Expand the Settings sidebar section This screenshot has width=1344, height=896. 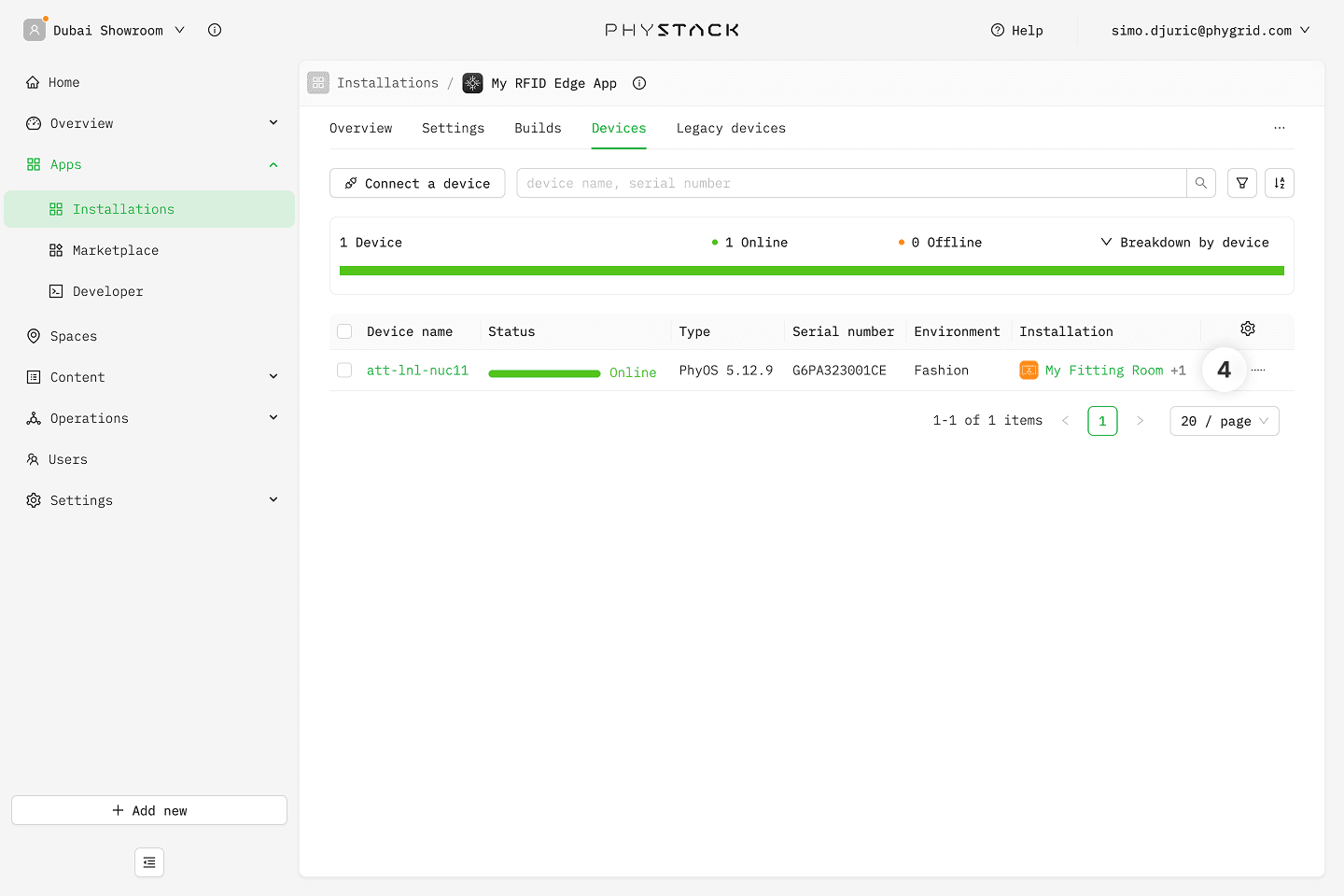pos(273,499)
